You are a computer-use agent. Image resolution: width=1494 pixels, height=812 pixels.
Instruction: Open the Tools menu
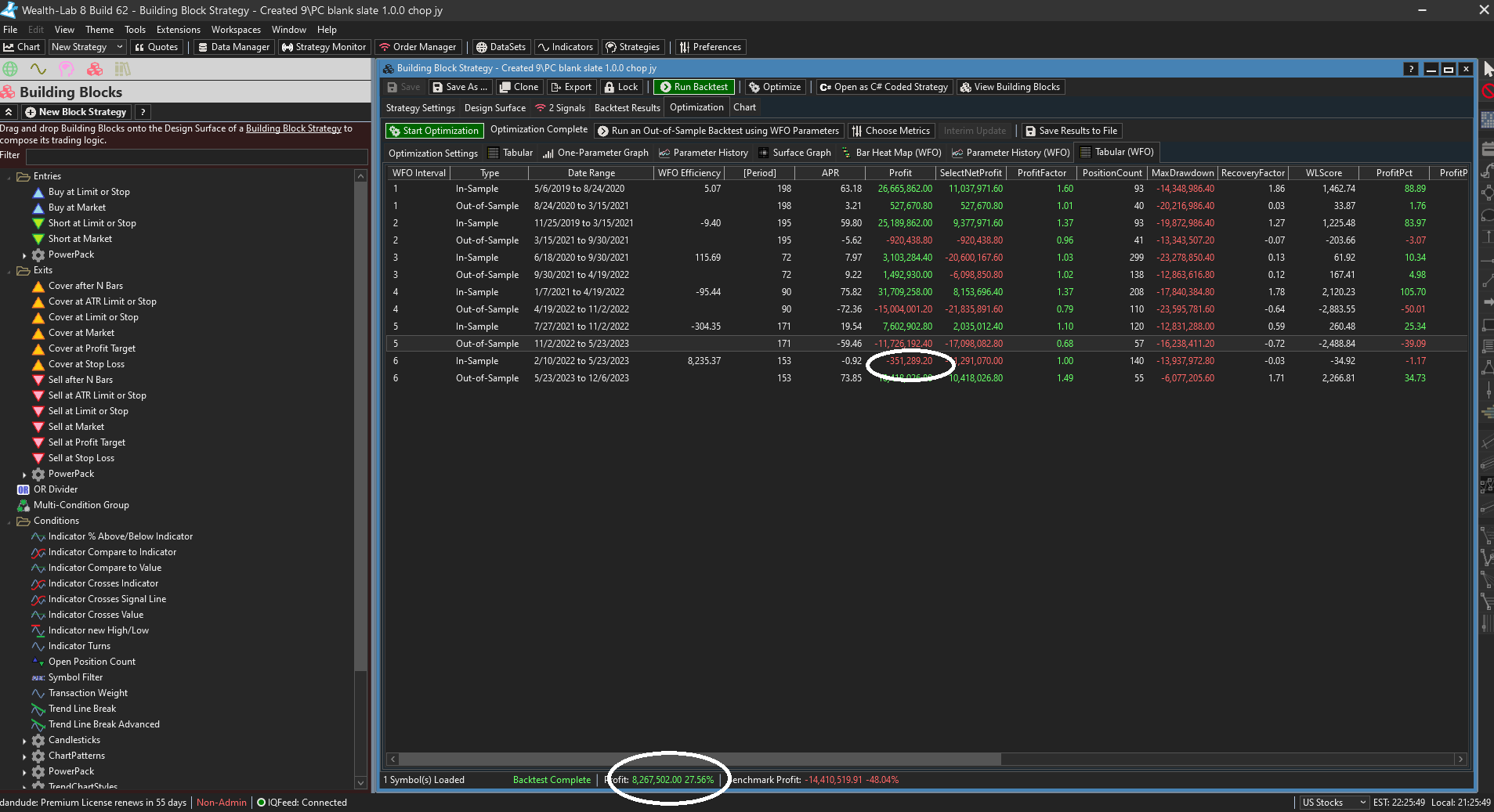(135, 29)
